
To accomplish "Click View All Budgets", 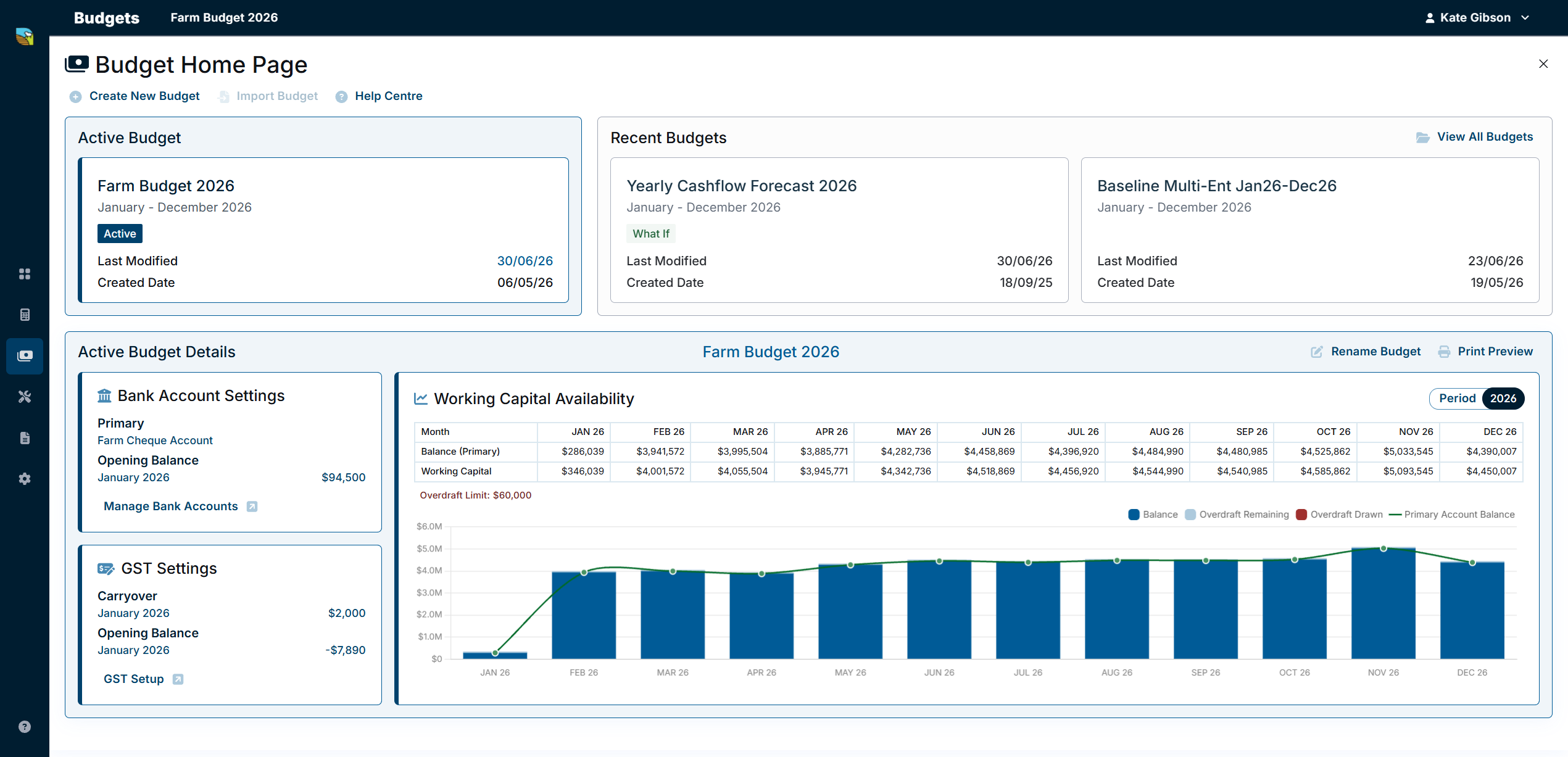I will (x=1485, y=137).
